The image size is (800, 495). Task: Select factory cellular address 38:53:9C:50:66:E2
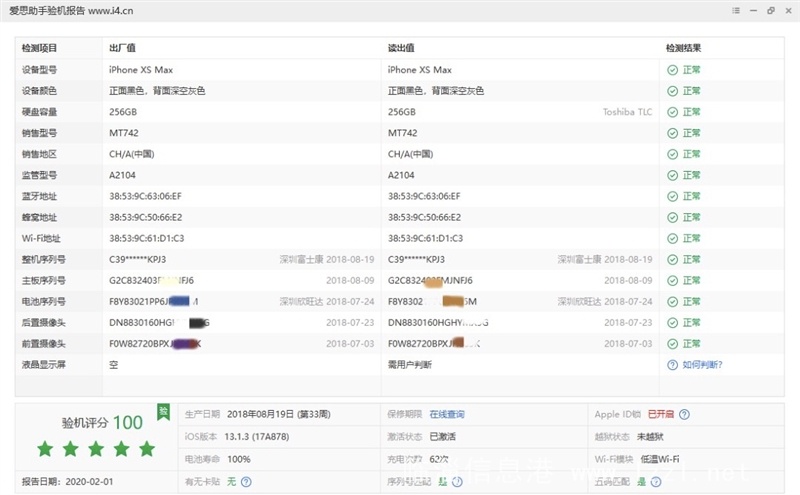pos(145,217)
